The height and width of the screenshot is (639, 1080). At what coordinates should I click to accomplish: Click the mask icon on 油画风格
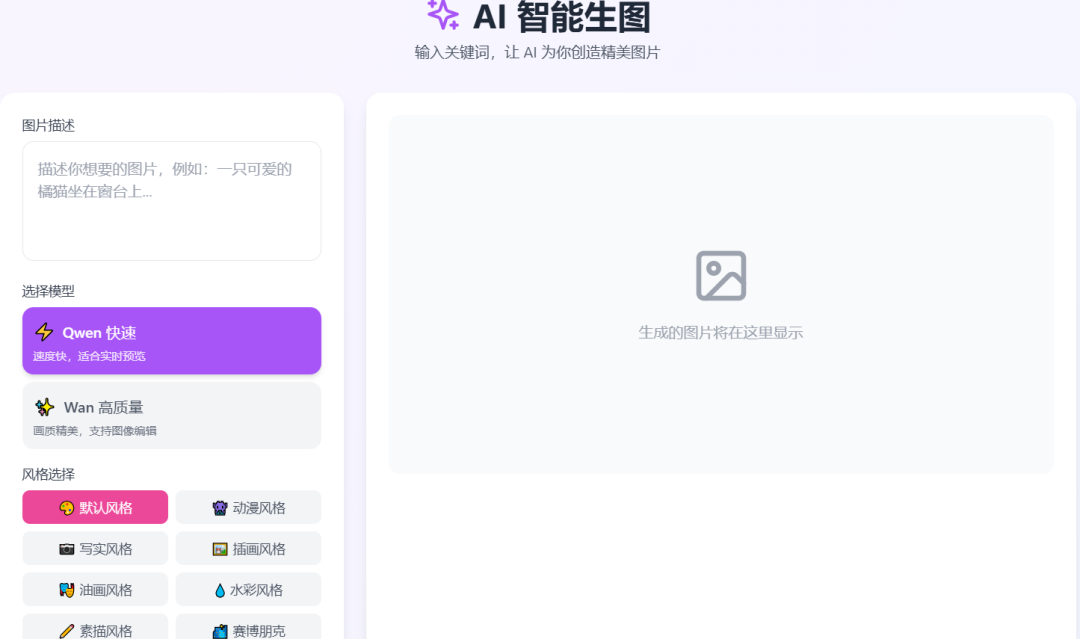67,590
